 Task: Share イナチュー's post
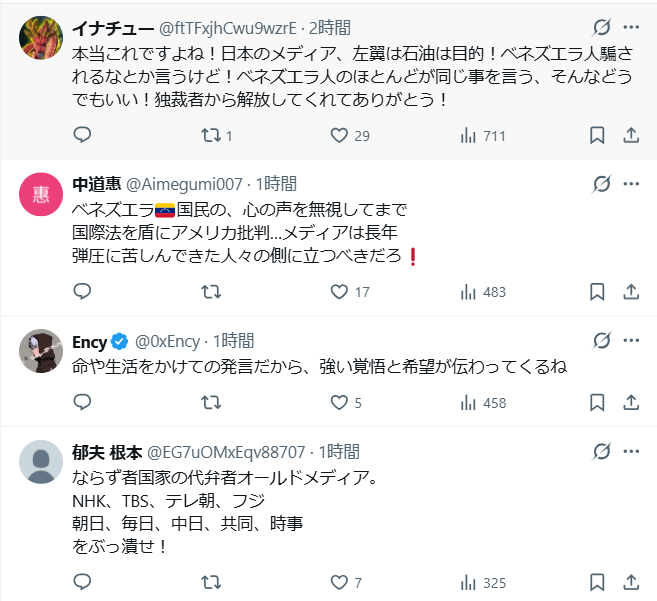(631, 135)
